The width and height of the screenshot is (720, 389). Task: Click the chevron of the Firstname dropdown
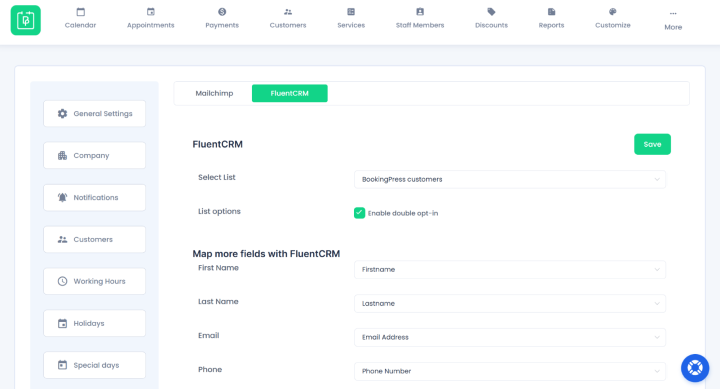[x=657, y=270]
